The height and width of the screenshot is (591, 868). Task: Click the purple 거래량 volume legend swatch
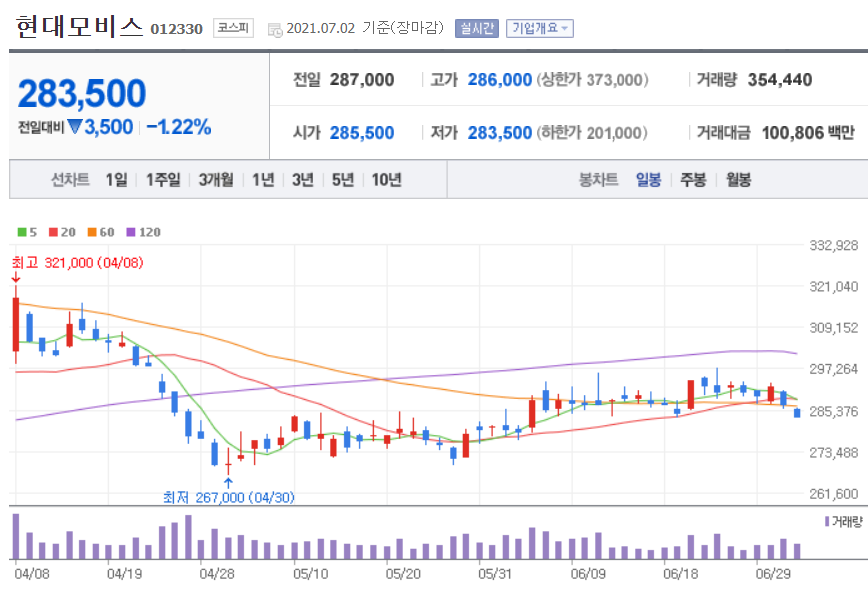pyautogui.click(x=827, y=521)
